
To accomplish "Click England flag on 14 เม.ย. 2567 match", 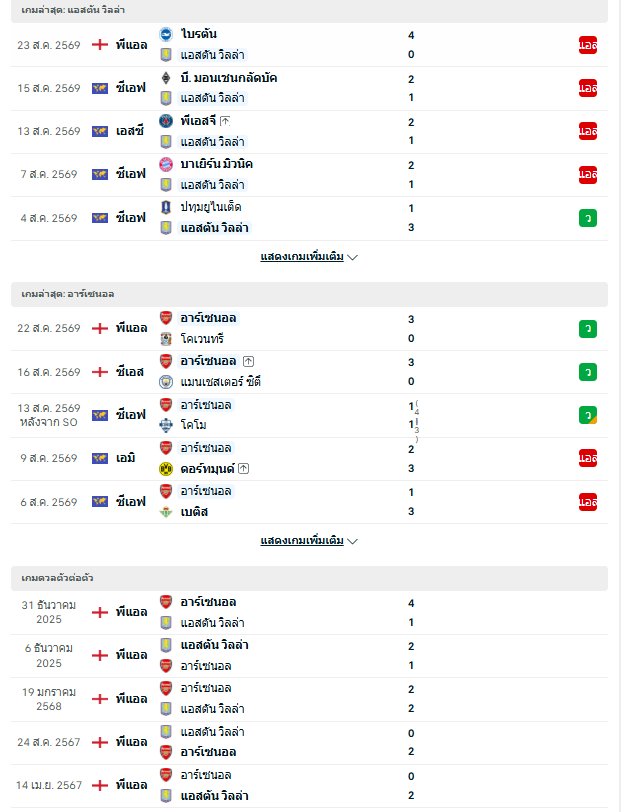I will [99, 786].
